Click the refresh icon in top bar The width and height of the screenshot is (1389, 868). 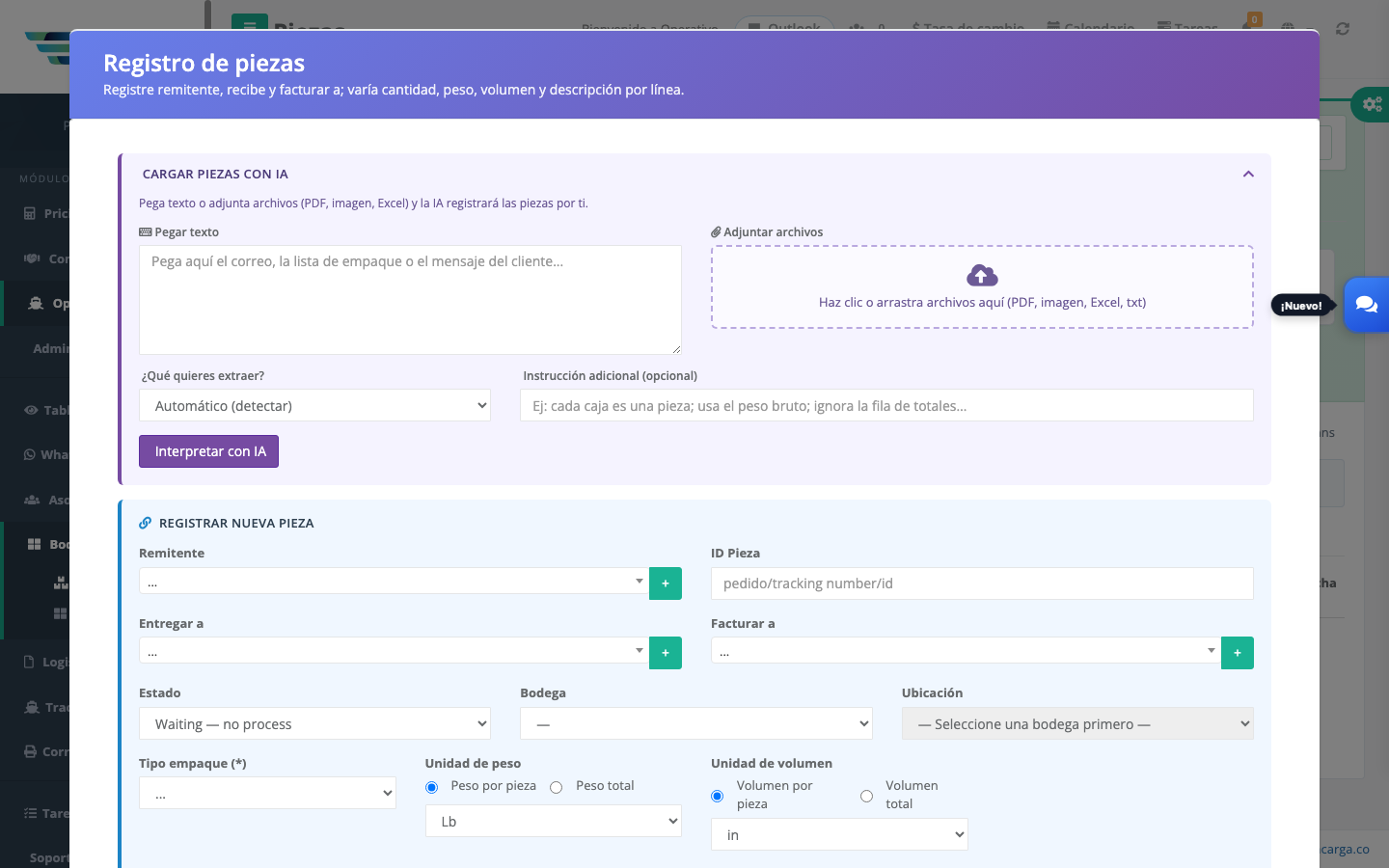[x=1343, y=29]
